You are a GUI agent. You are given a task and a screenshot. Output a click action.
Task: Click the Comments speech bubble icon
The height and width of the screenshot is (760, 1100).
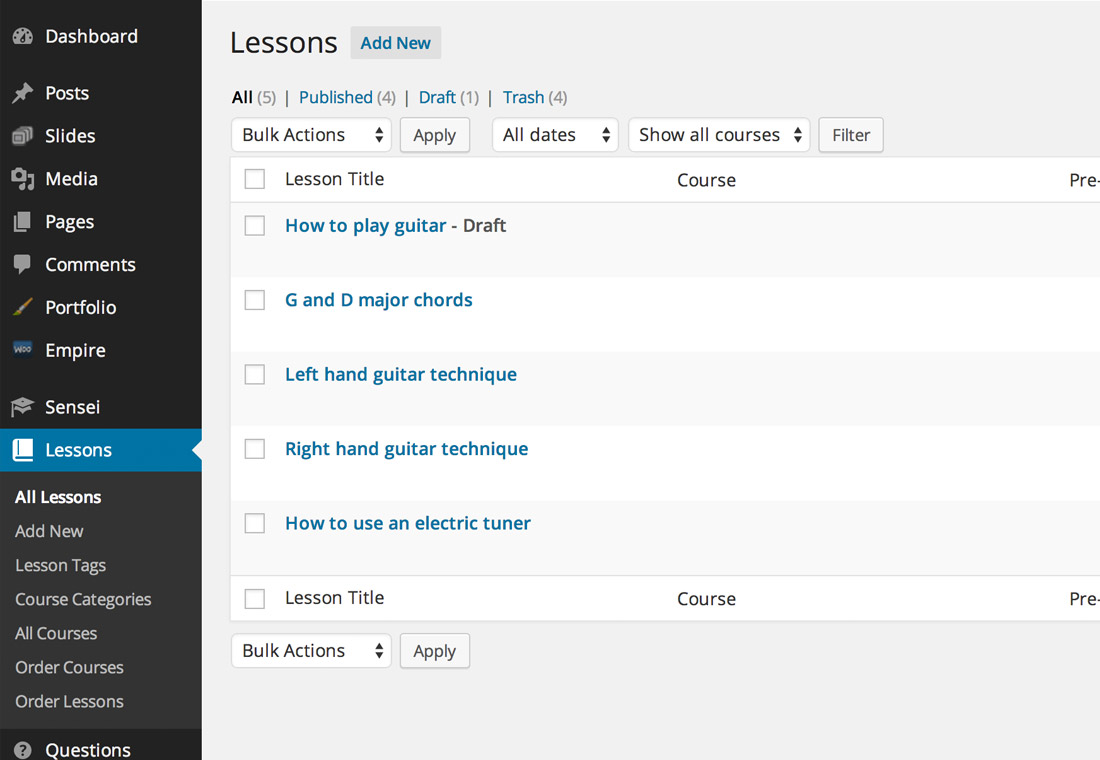22,265
